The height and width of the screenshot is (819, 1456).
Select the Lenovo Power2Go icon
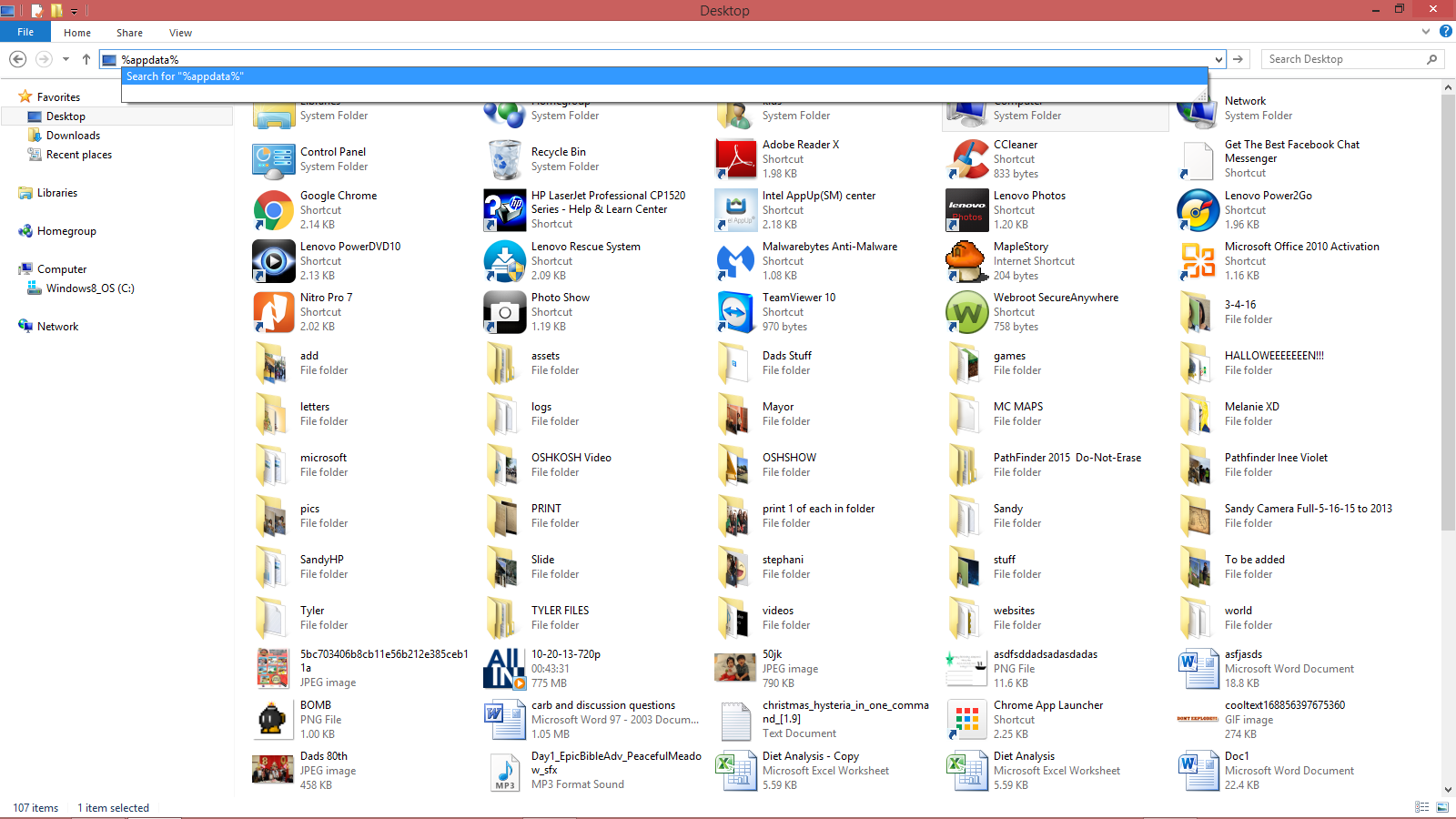[1198, 210]
